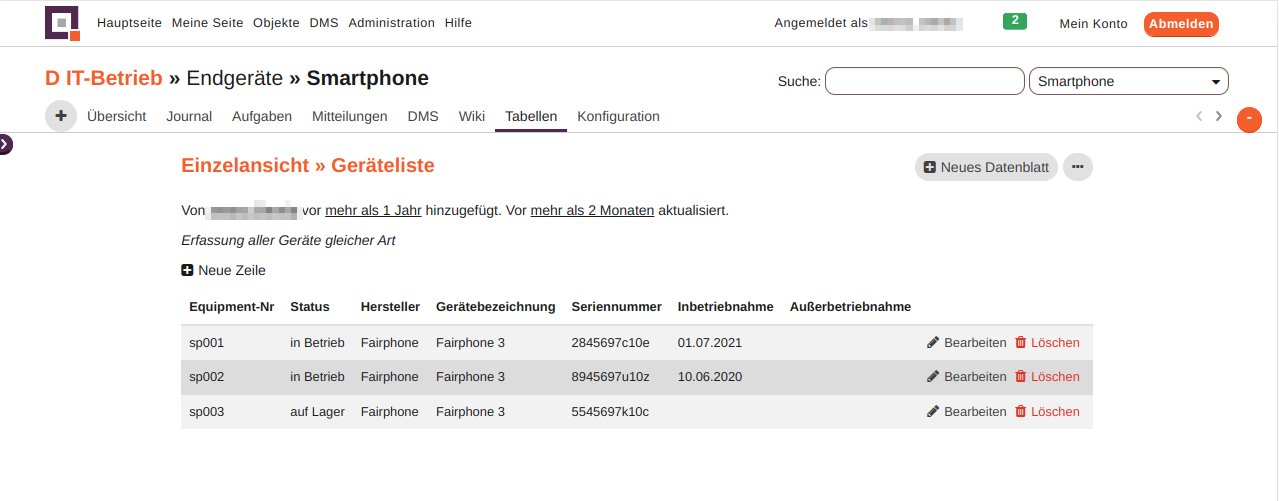Click the application logo icon
The width and height of the screenshot is (1279, 501).
pyautogui.click(x=62, y=23)
